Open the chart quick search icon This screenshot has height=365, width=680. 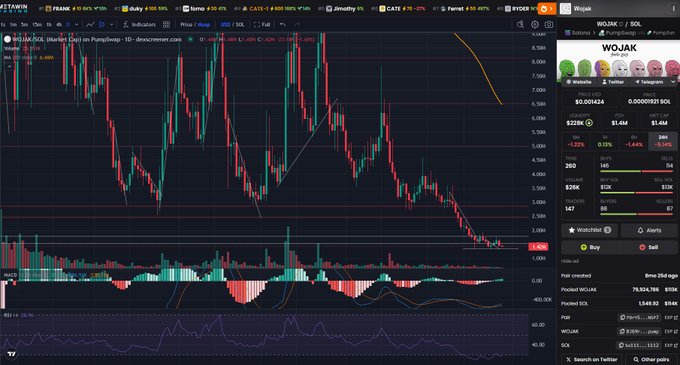(x=520, y=25)
